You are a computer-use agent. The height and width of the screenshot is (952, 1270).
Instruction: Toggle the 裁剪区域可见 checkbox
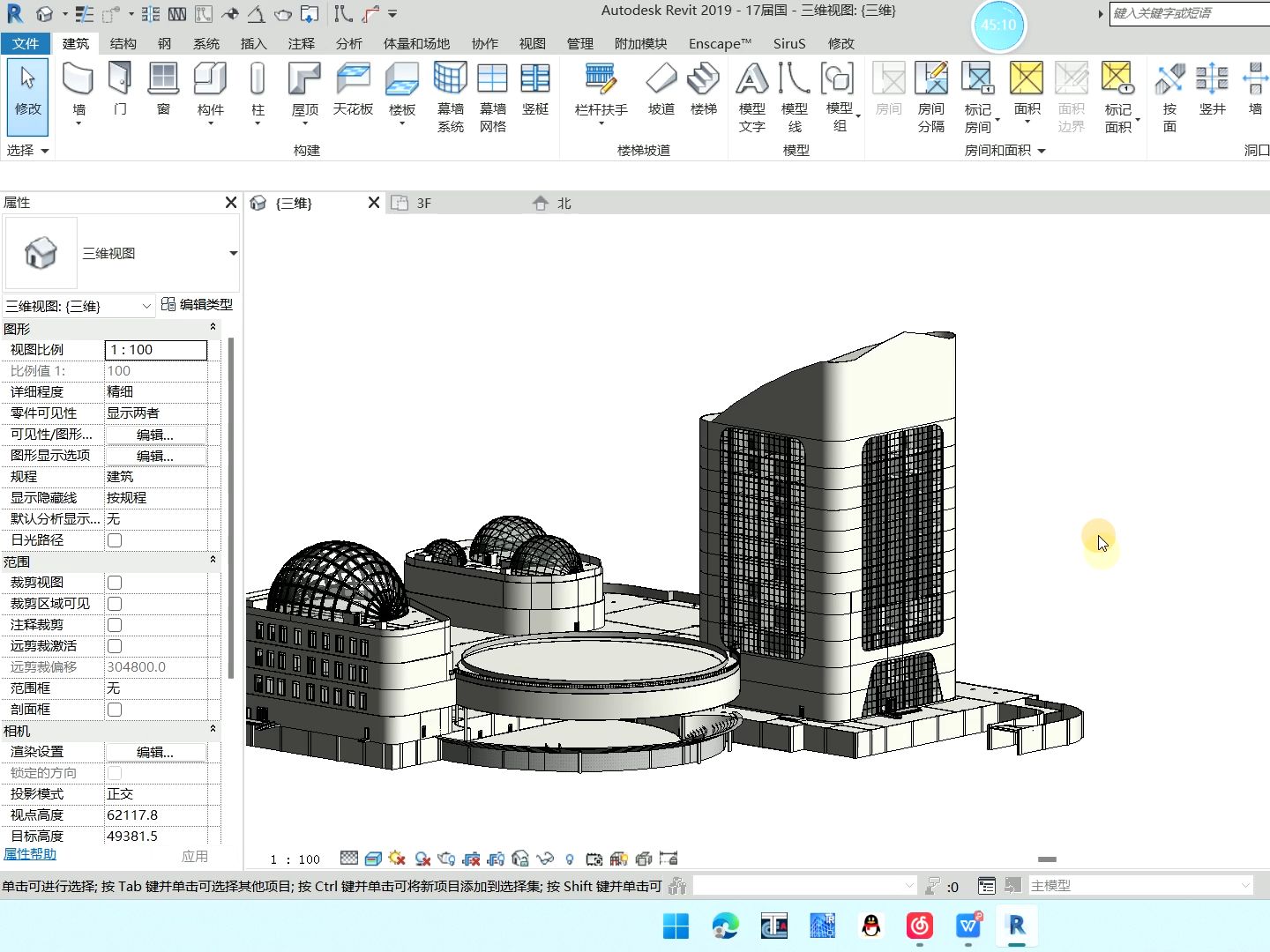coord(115,604)
